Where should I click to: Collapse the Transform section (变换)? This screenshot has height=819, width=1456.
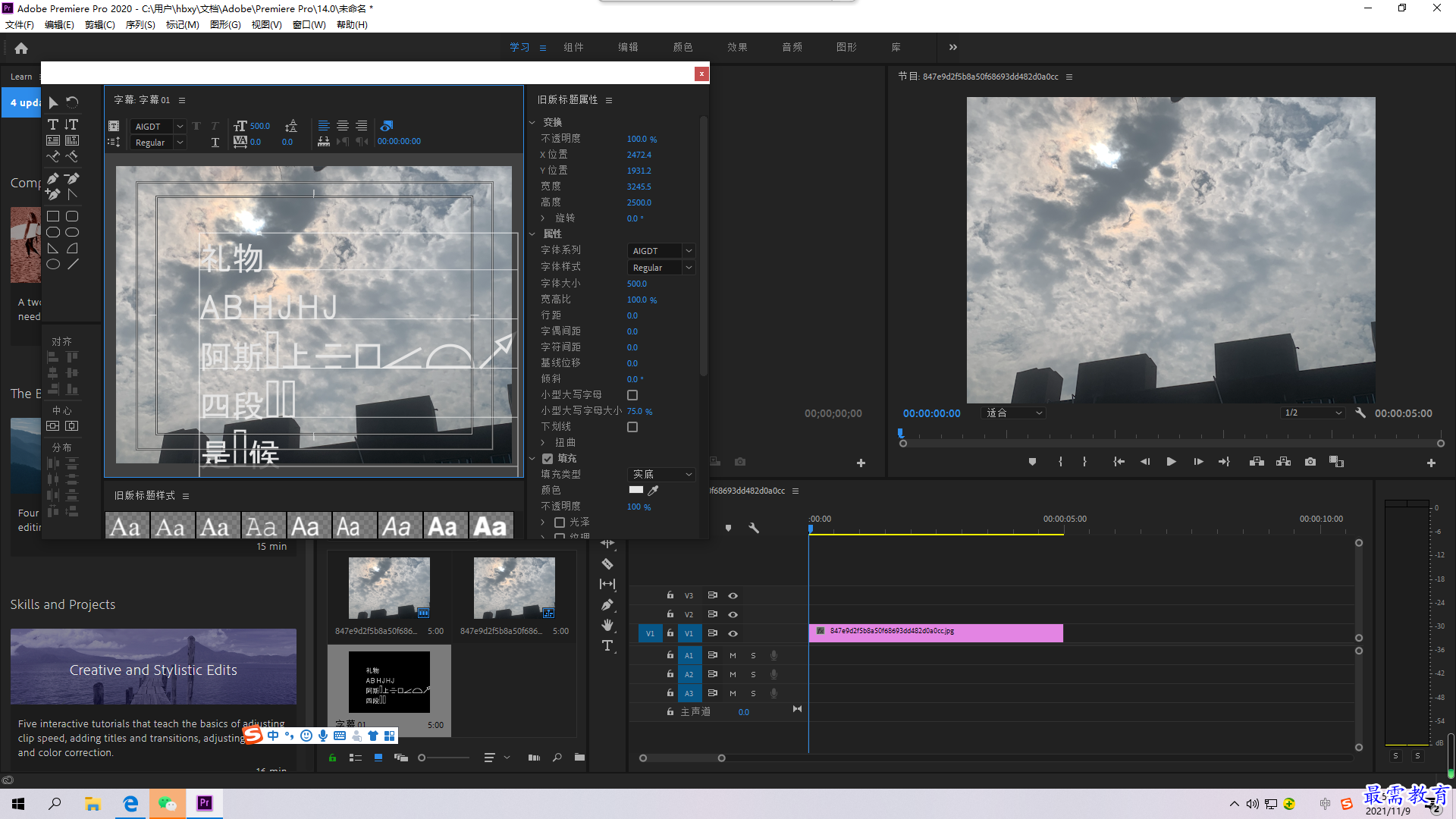coord(532,123)
